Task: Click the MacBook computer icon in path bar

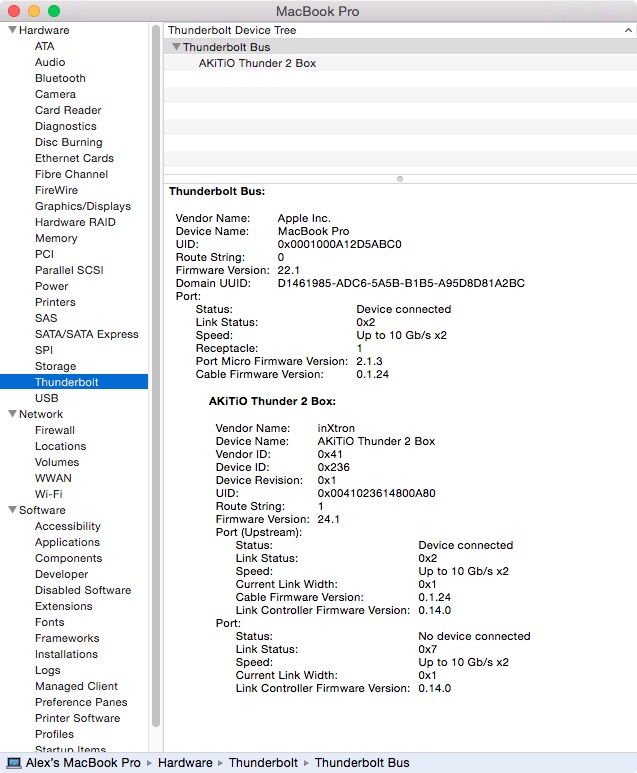Action: (13, 763)
